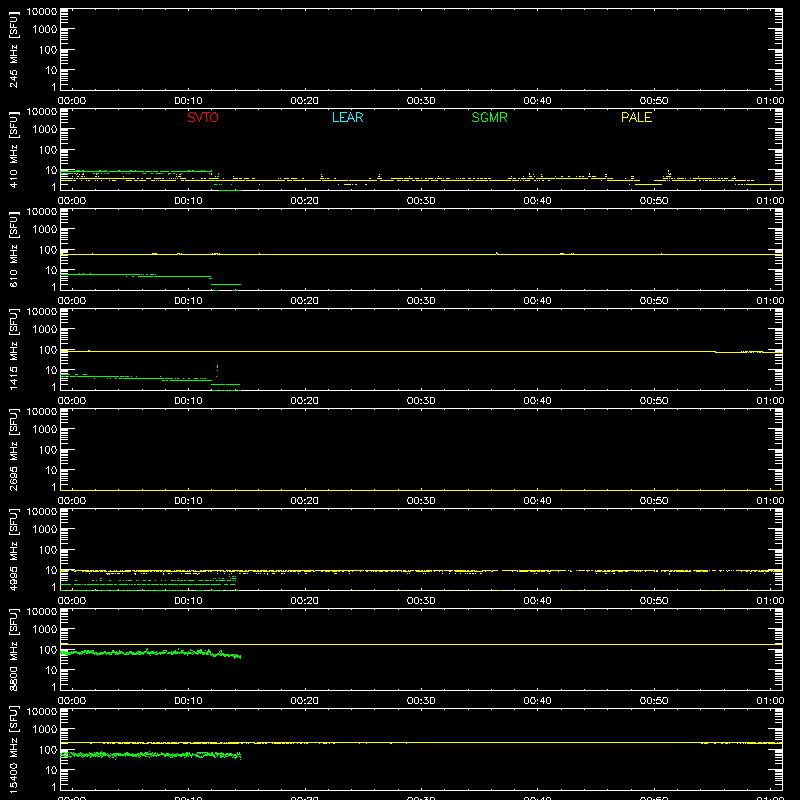Click the 10000 tick label on 8800 MHz panel

click(x=42, y=612)
